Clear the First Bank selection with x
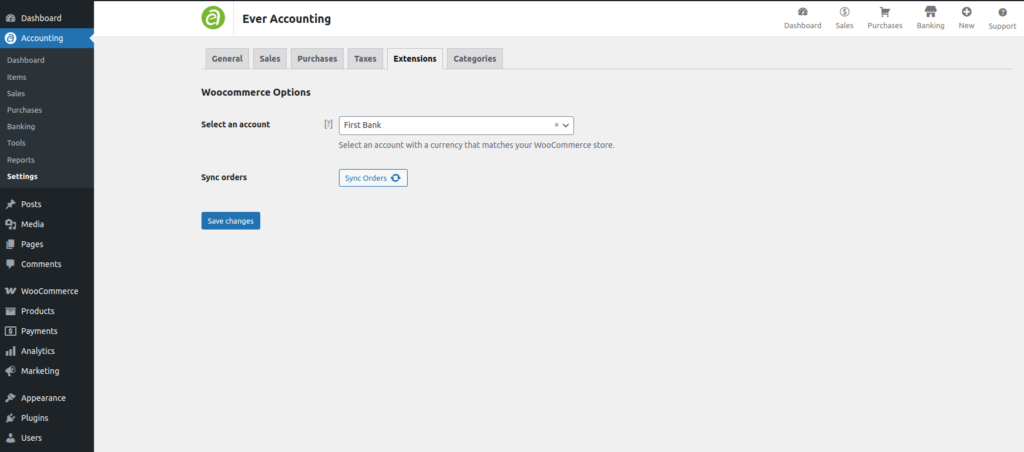 pos(556,125)
